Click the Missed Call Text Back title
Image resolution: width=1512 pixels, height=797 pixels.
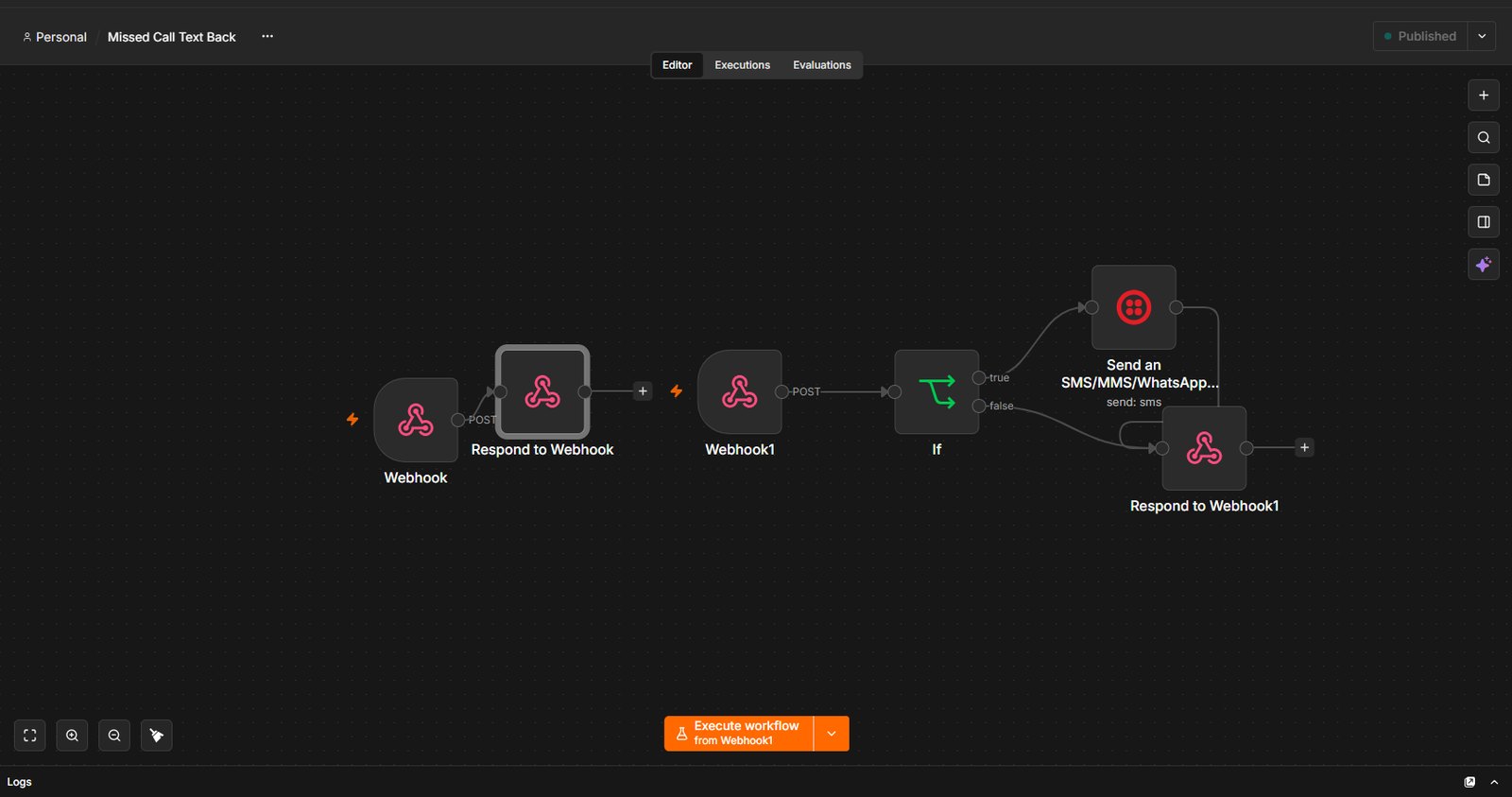coord(172,37)
